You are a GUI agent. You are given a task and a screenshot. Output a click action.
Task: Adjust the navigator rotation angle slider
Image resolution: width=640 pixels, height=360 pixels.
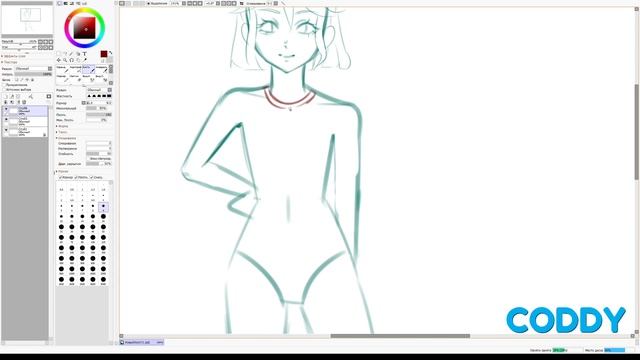(x=20, y=49)
